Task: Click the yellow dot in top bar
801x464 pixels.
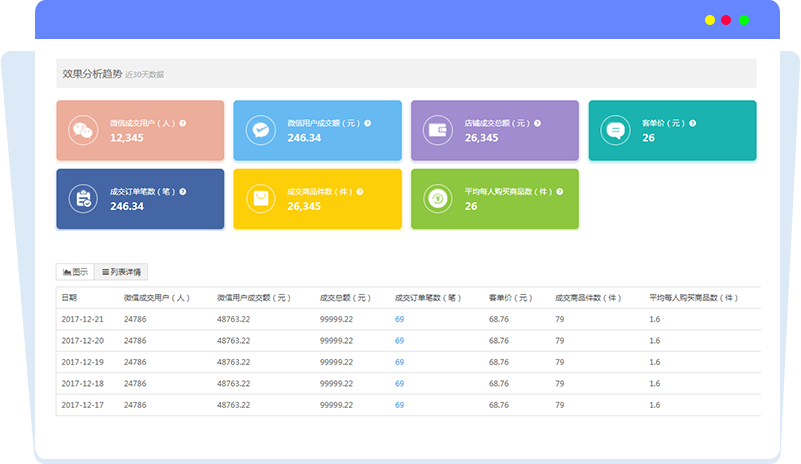Action: pos(709,19)
